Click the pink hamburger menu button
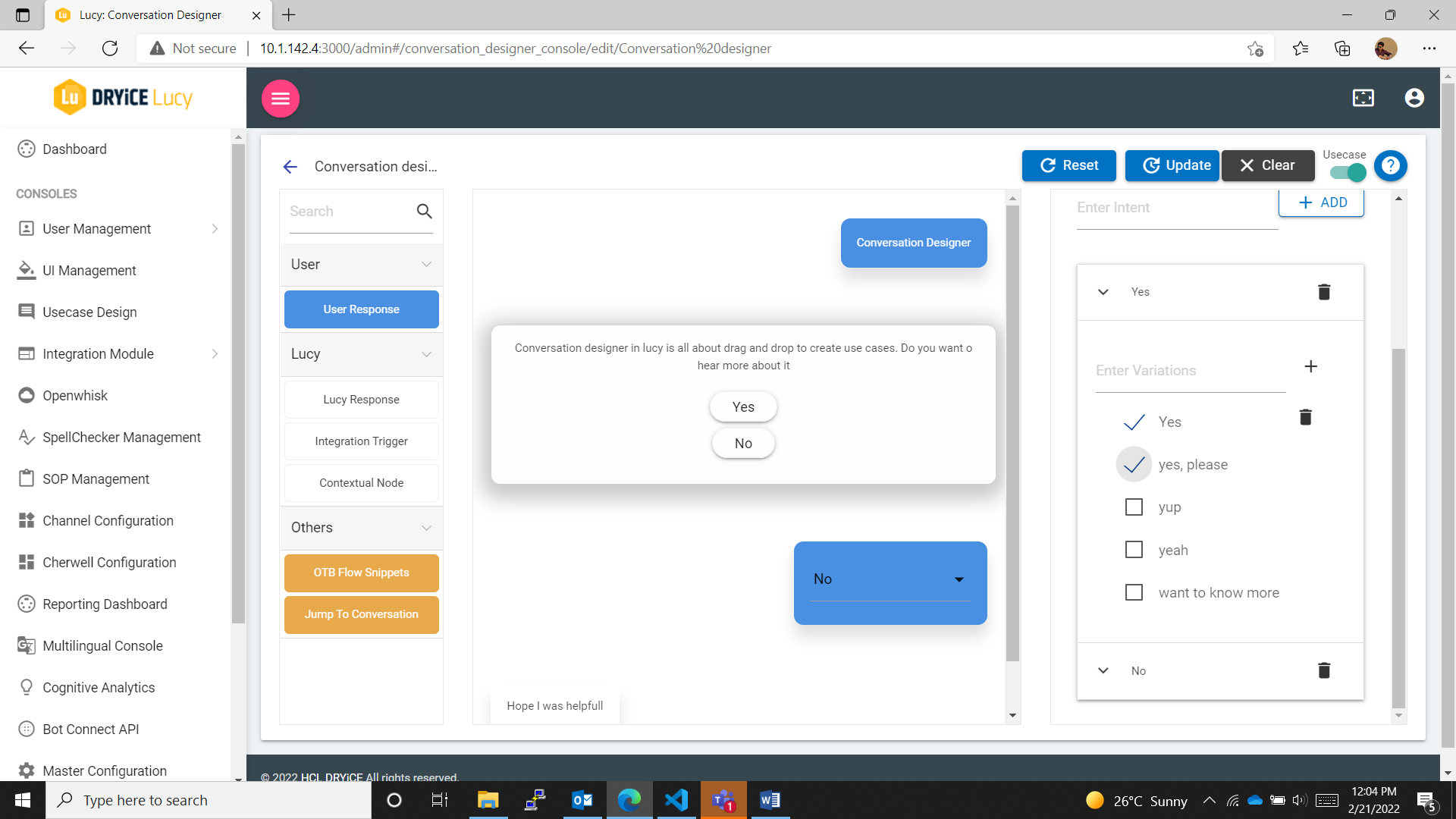 [x=281, y=99]
